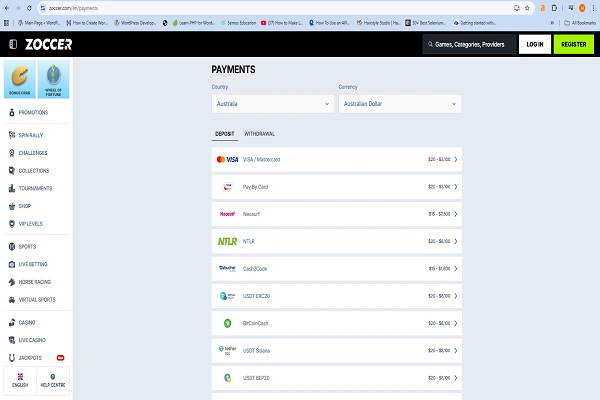This screenshot has height=400, width=600.
Task: Click the USDT BEP20 coin logo
Action: [x=227, y=378]
